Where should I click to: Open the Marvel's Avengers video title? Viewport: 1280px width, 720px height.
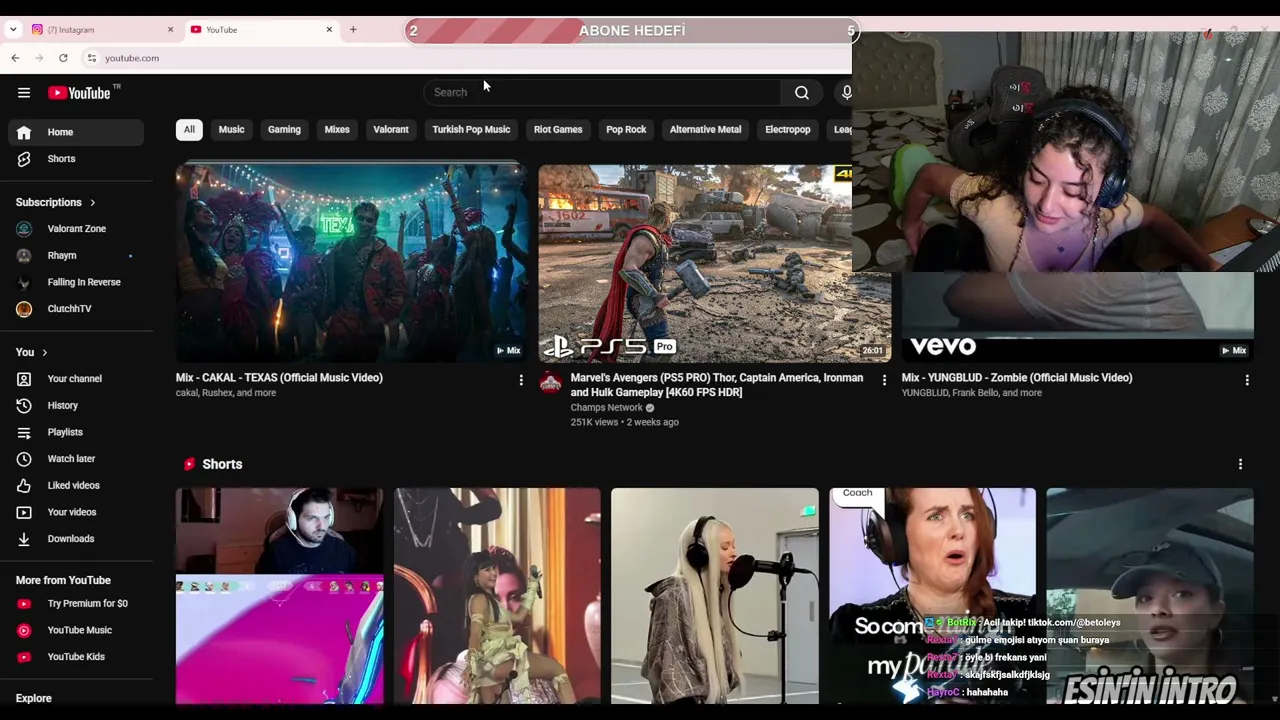tap(717, 385)
